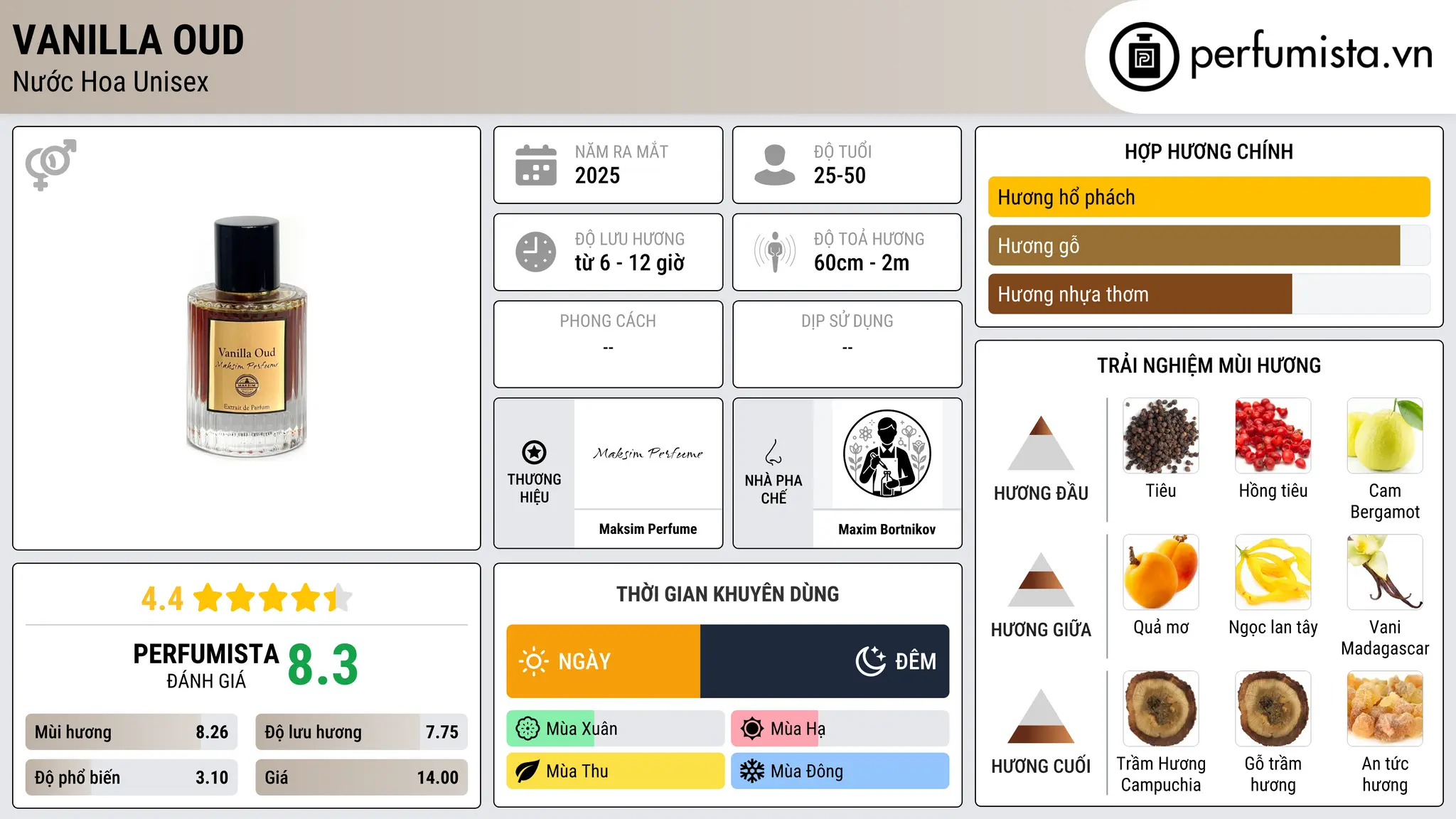
Task: Click the 4.4 user rating number
Action: pos(162,599)
